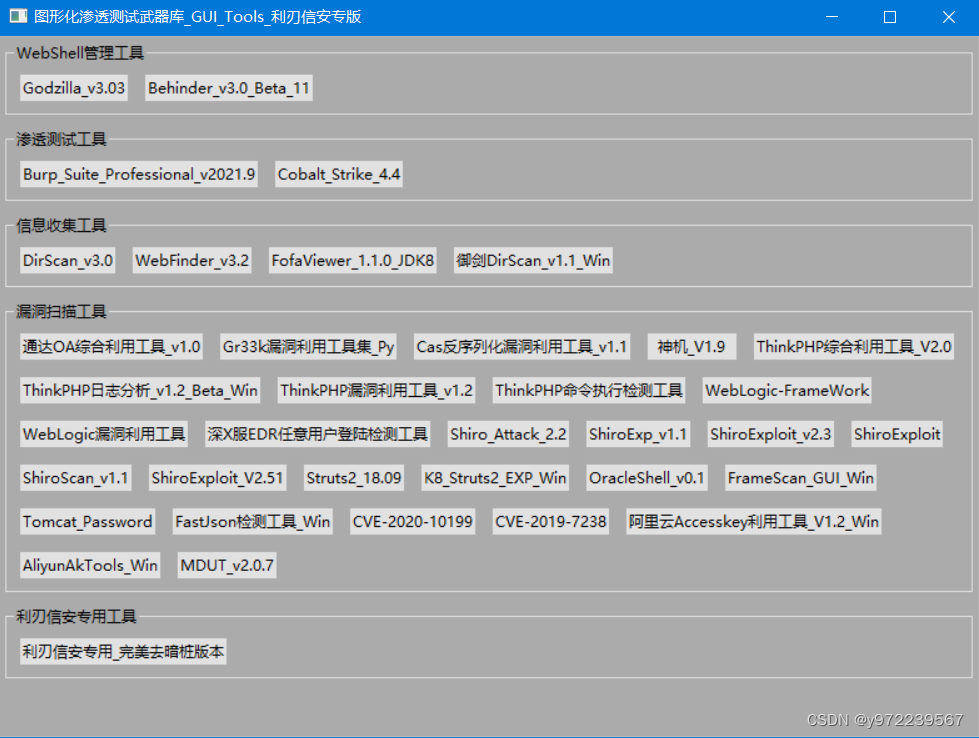Image resolution: width=979 pixels, height=738 pixels.
Task: Launch Godzilla_v3.03 webshell tool
Action: click(x=74, y=88)
